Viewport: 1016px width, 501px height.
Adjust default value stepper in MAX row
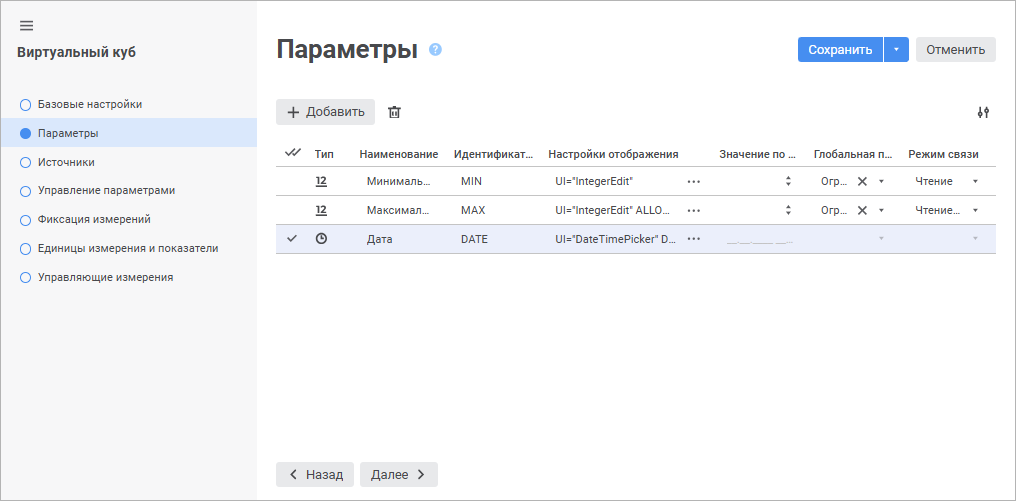pos(788,210)
